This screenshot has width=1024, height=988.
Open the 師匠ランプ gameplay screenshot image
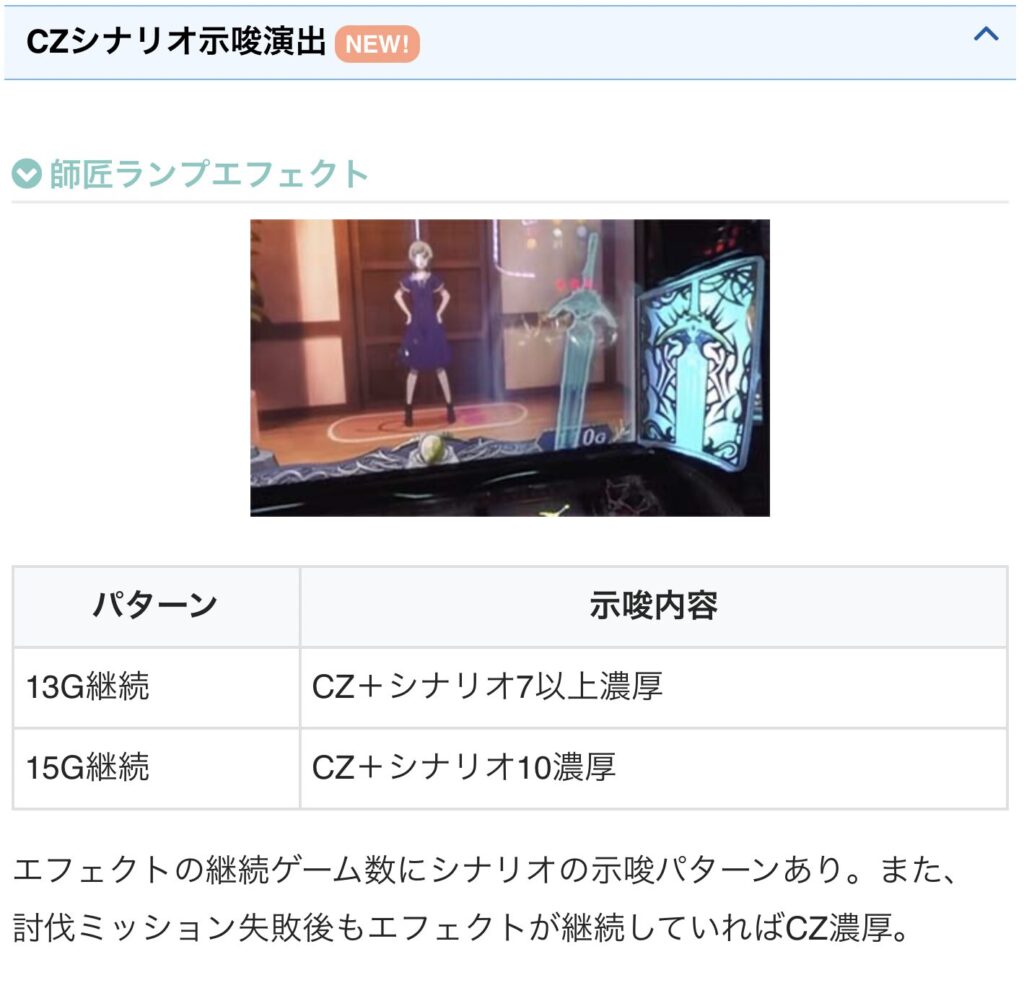click(509, 368)
